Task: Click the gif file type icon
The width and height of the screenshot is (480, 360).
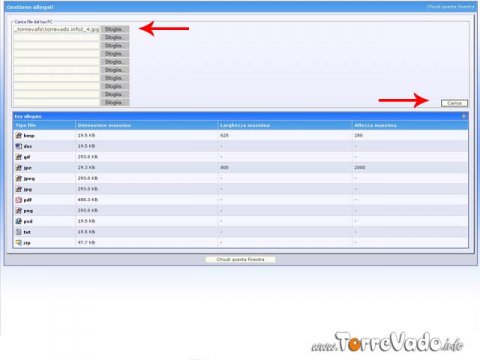Action: coord(19,157)
